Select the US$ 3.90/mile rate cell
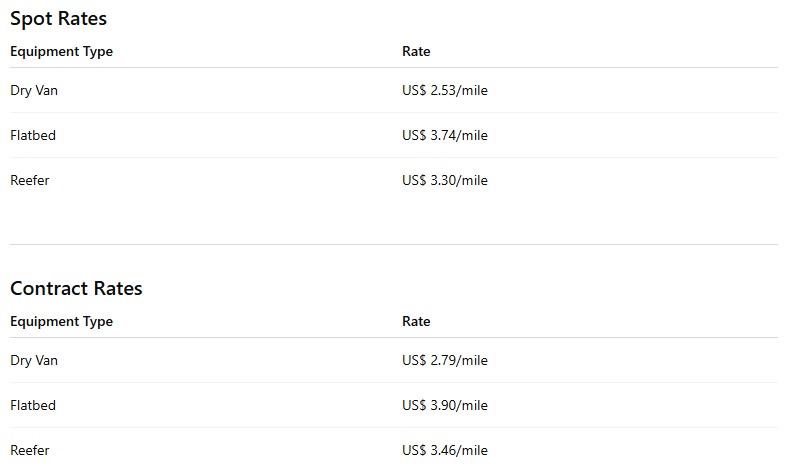 click(x=445, y=405)
